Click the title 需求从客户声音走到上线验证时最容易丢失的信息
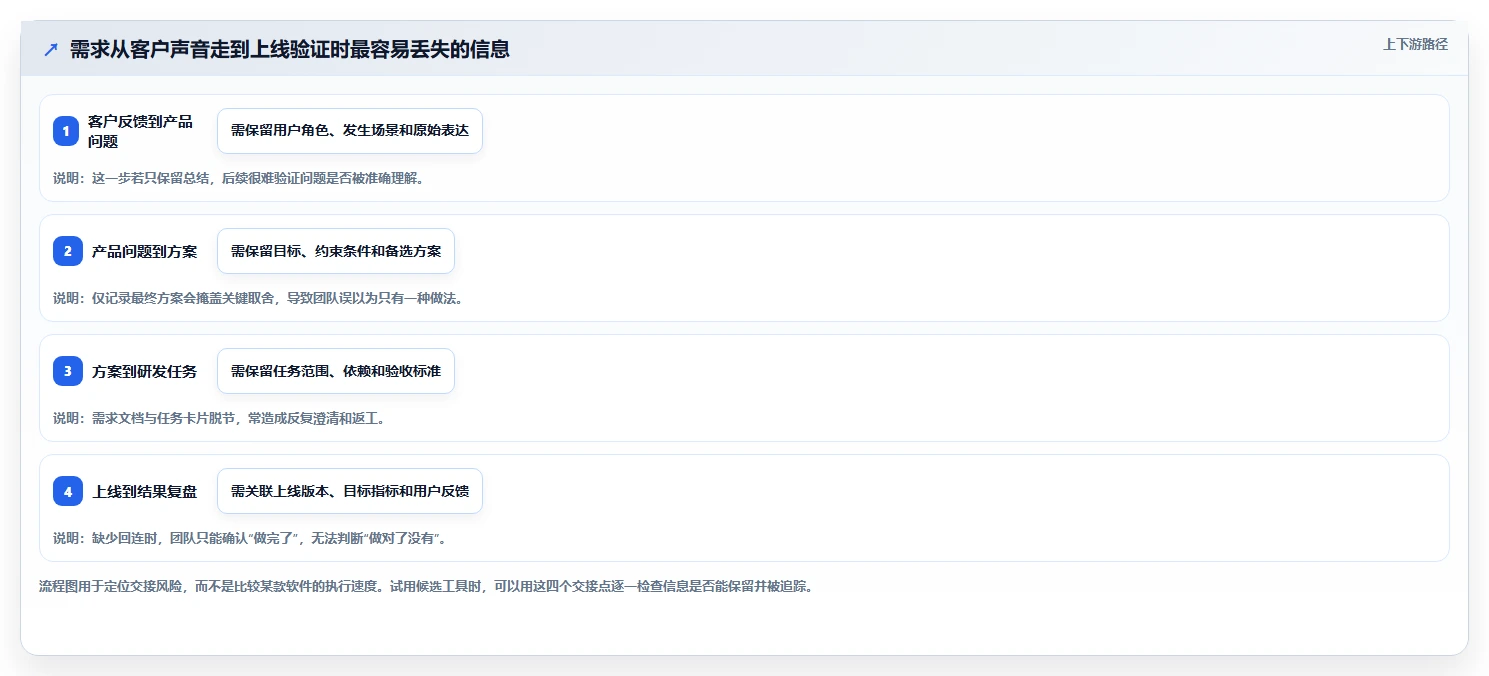Viewport: 1489px width, 676px height. [x=290, y=49]
